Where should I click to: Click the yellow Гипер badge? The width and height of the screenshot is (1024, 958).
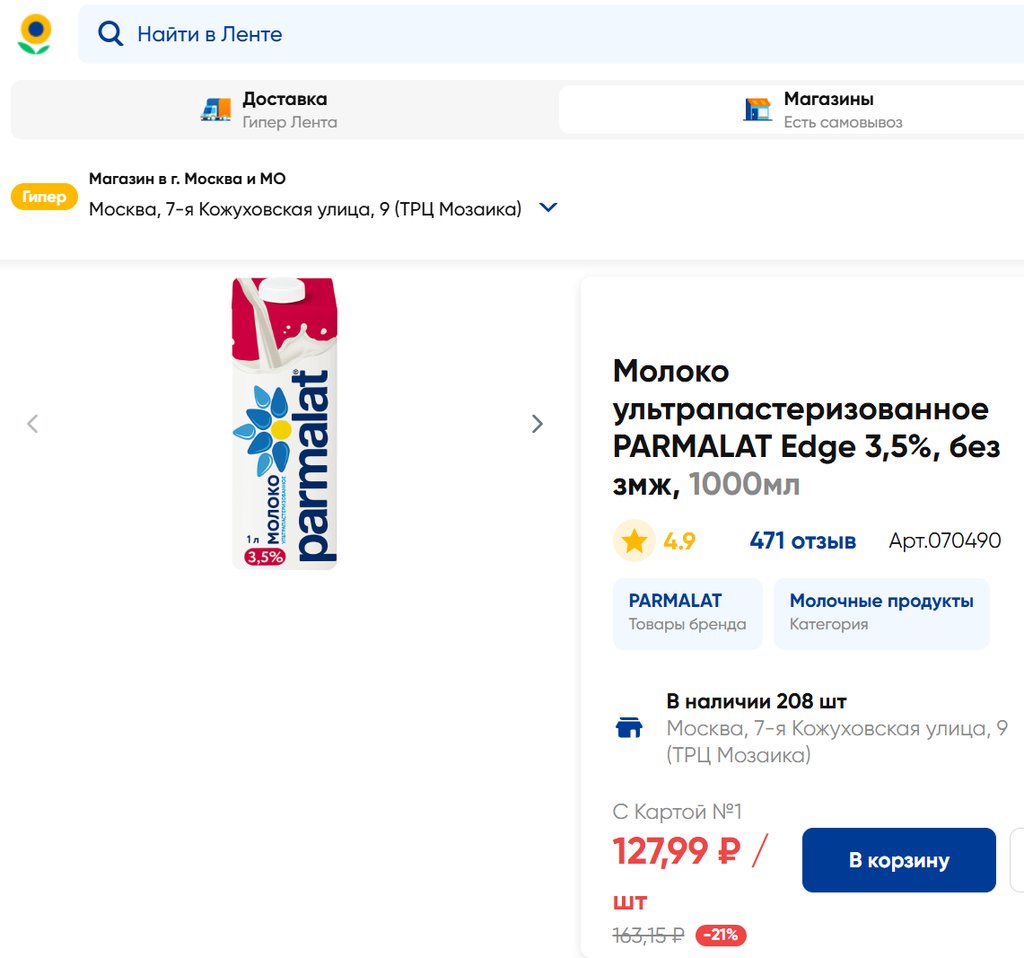click(x=44, y=197)
